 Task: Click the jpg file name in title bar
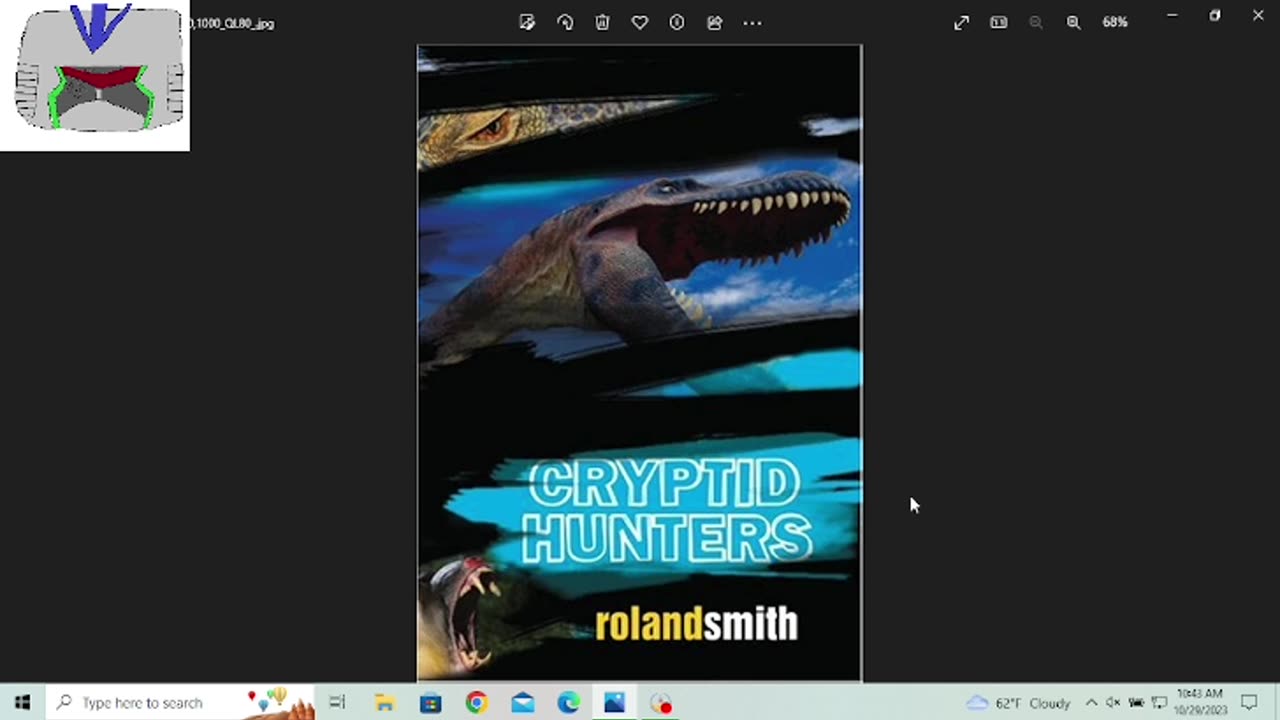(x=232, y=23)
